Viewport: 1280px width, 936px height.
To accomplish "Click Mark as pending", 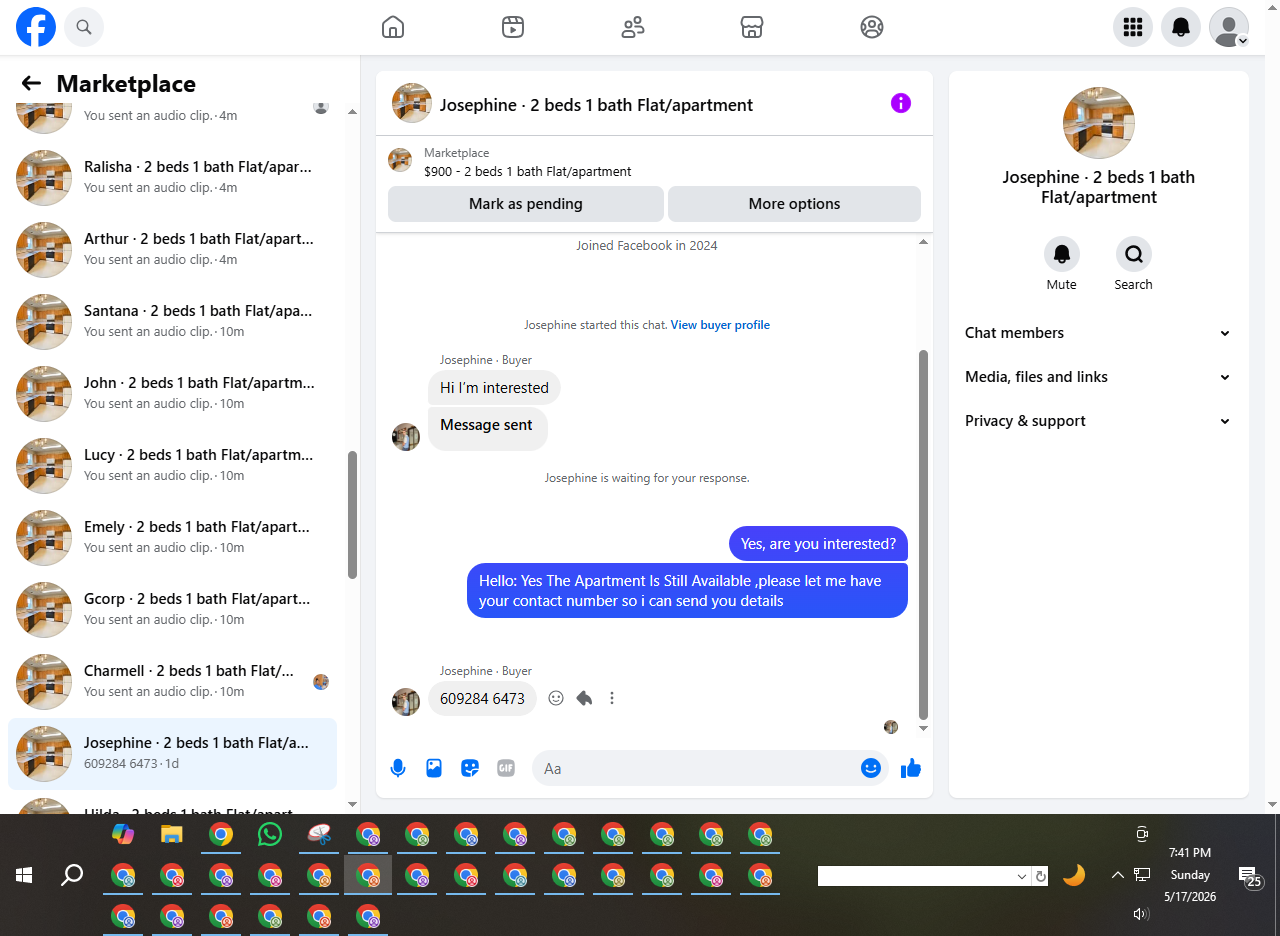I will tap(526, 204).
